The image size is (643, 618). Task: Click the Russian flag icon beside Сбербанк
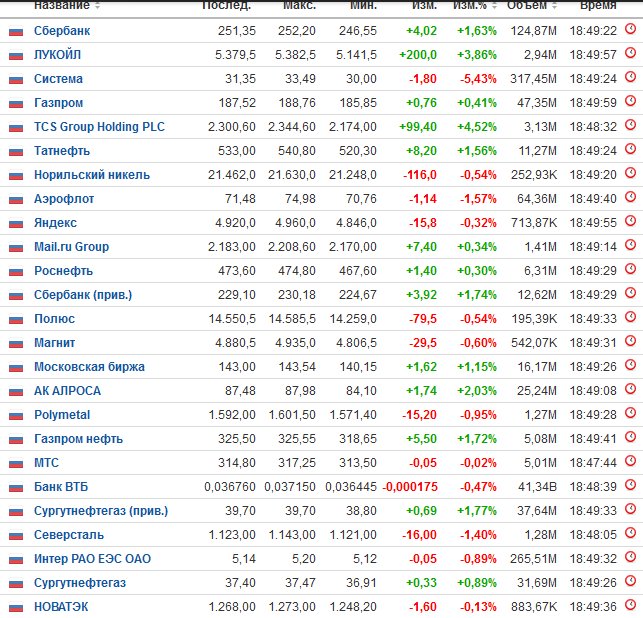pyautogui.click(x=16, y=31)
